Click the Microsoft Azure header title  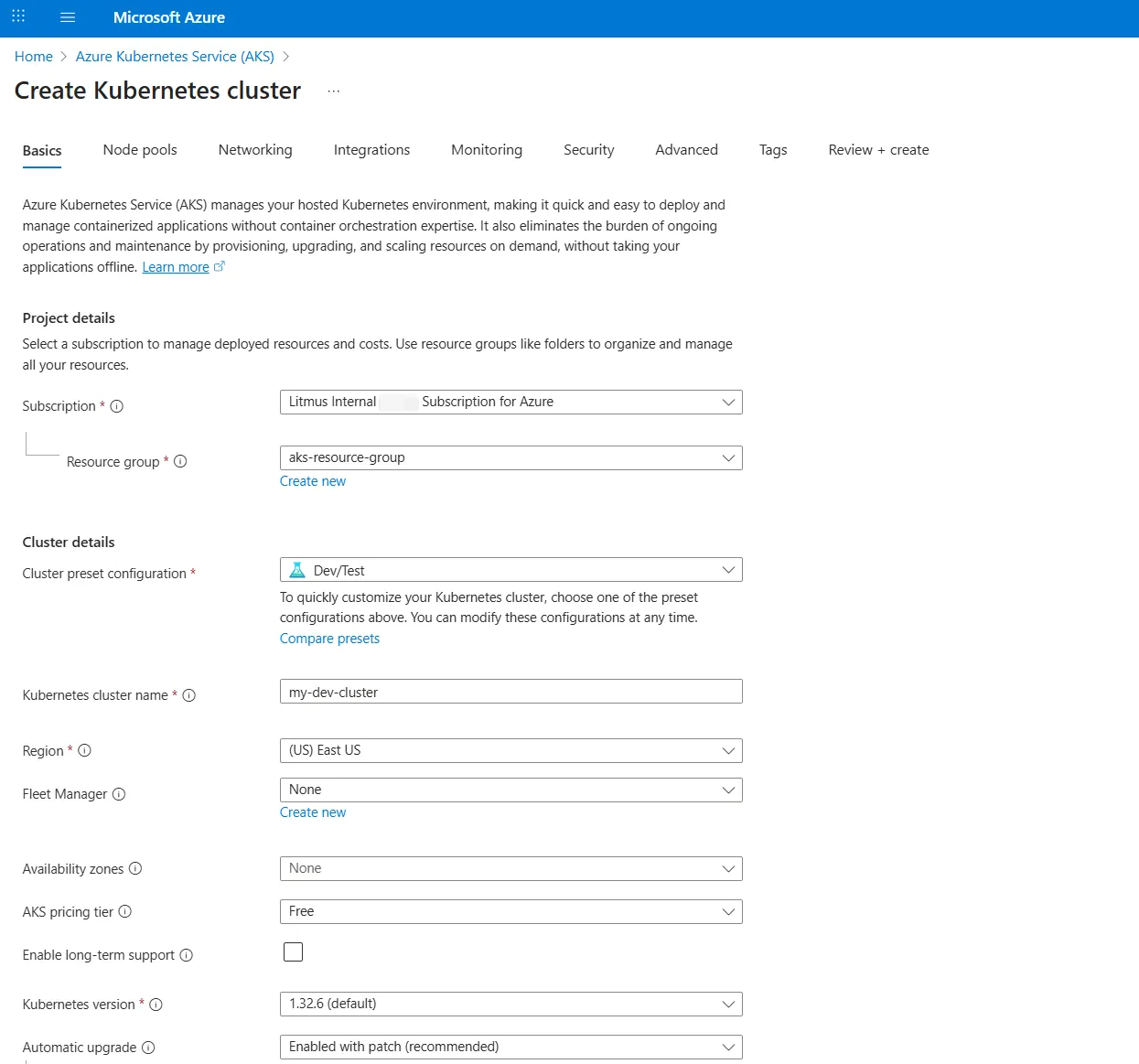click(x=169, y=17)
